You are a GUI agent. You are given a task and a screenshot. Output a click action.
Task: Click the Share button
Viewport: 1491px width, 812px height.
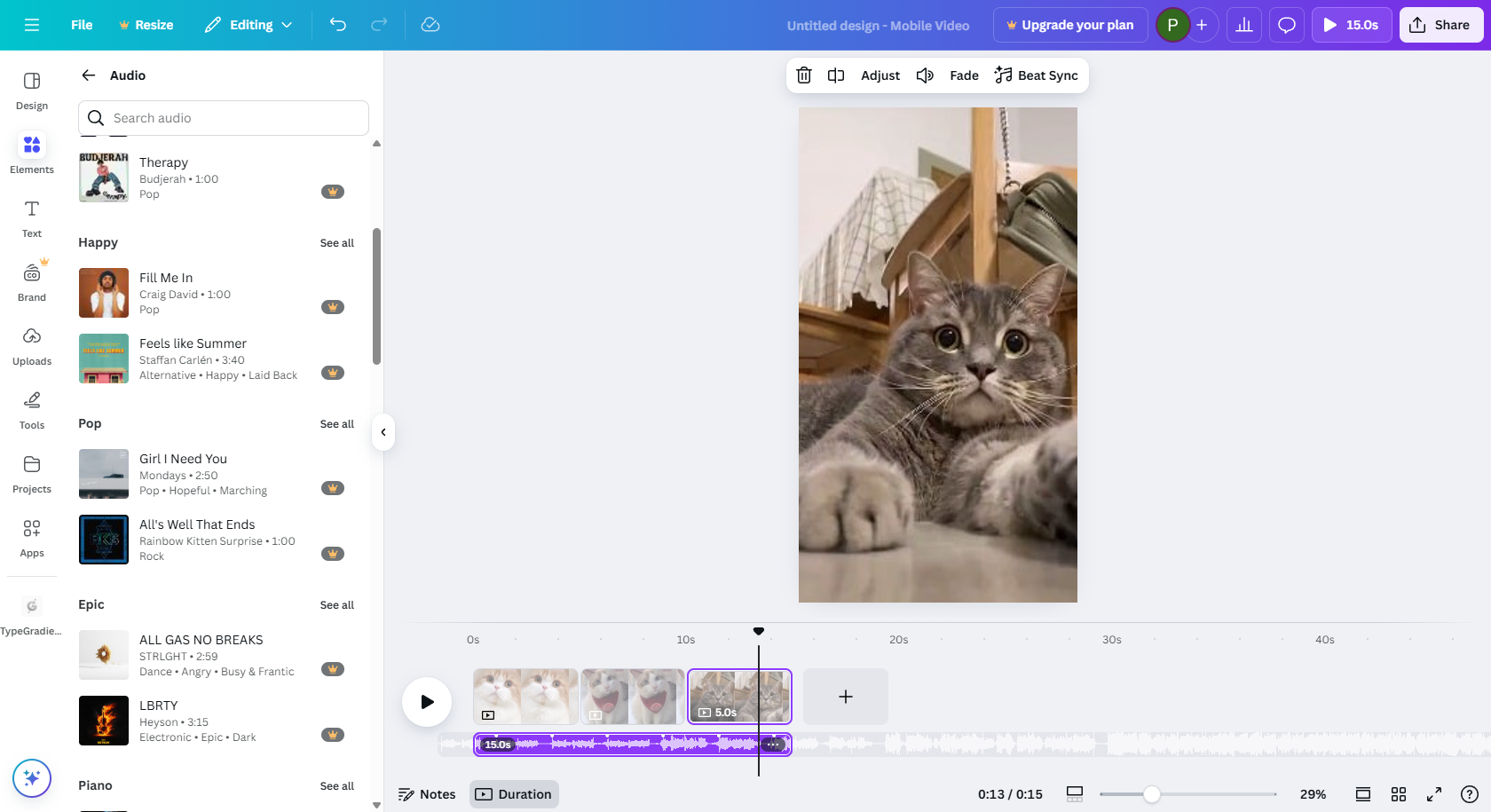(x=1440, y=25)
